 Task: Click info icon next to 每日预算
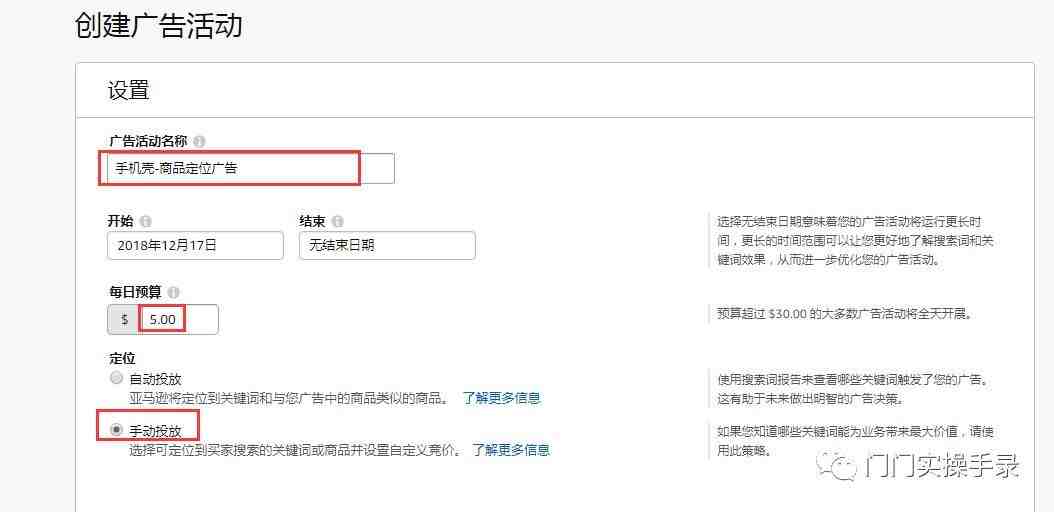click(173, 293)
